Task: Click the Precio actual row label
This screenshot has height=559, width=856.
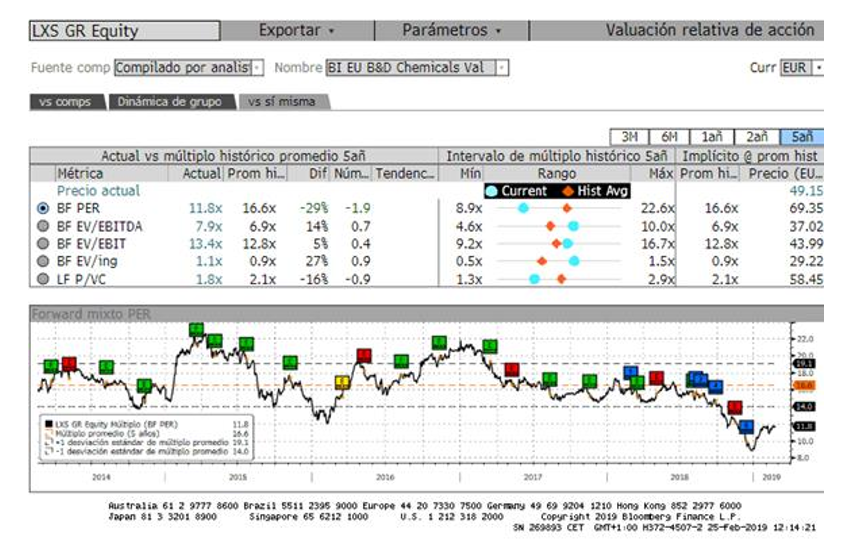Action: (98, 191)
